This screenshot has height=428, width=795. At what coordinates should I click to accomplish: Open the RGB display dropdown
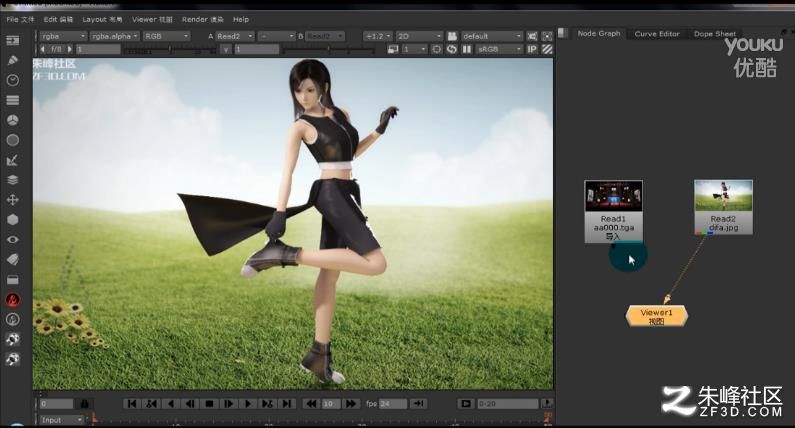click(166, 36)
